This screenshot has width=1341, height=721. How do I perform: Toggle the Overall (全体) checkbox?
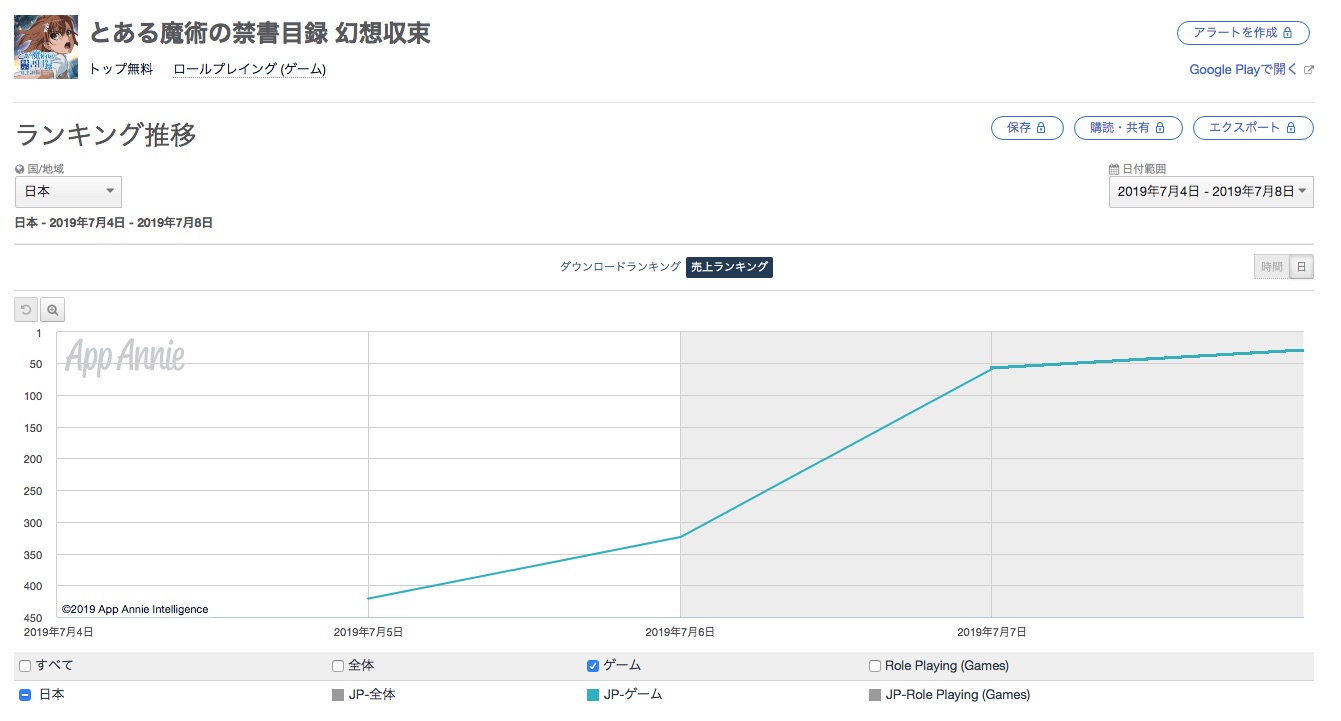(x=338, y=666)
